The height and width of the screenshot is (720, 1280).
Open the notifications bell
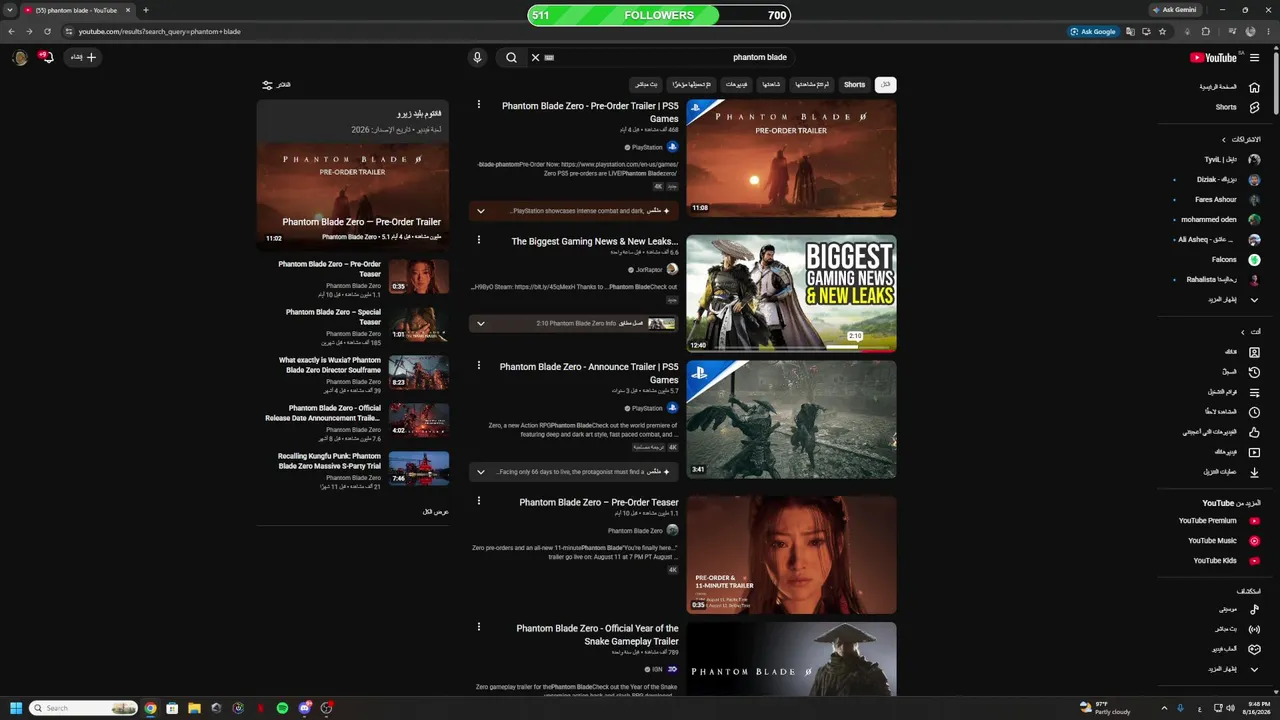46,57
